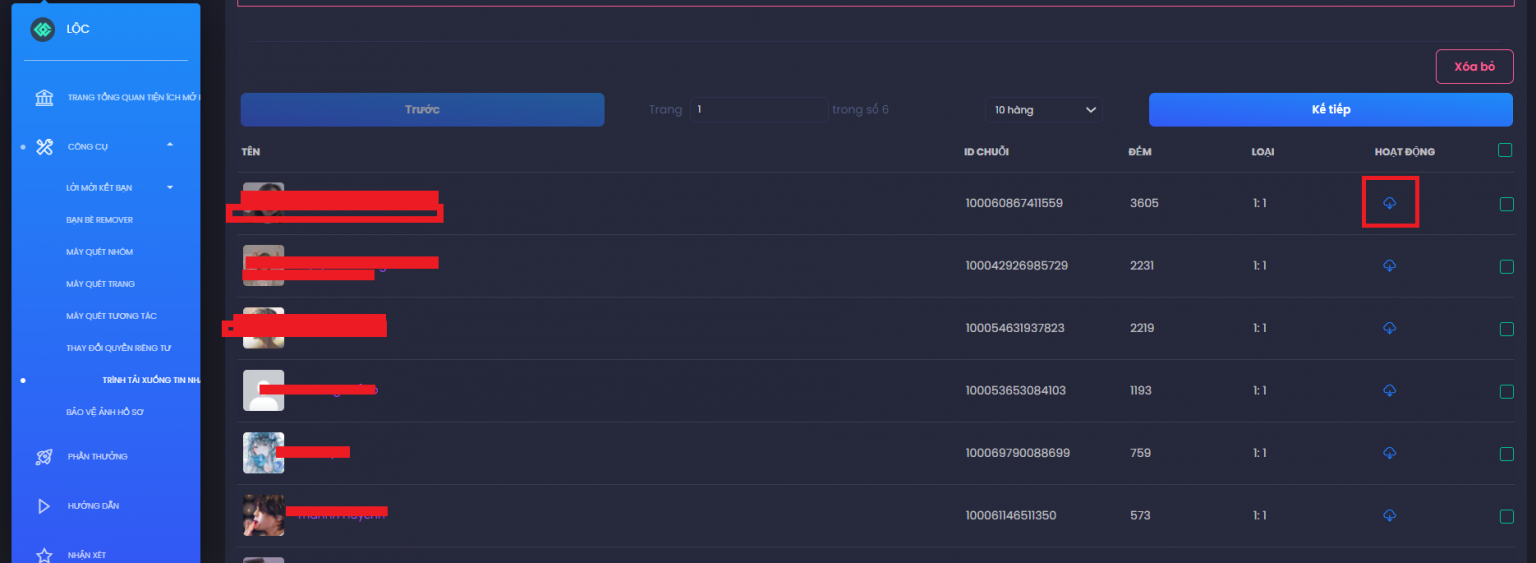Click the pink Xóa bỏ button
This screenshot has width=1536, height=563.
pyautogui.click(x=1474, y=66)
